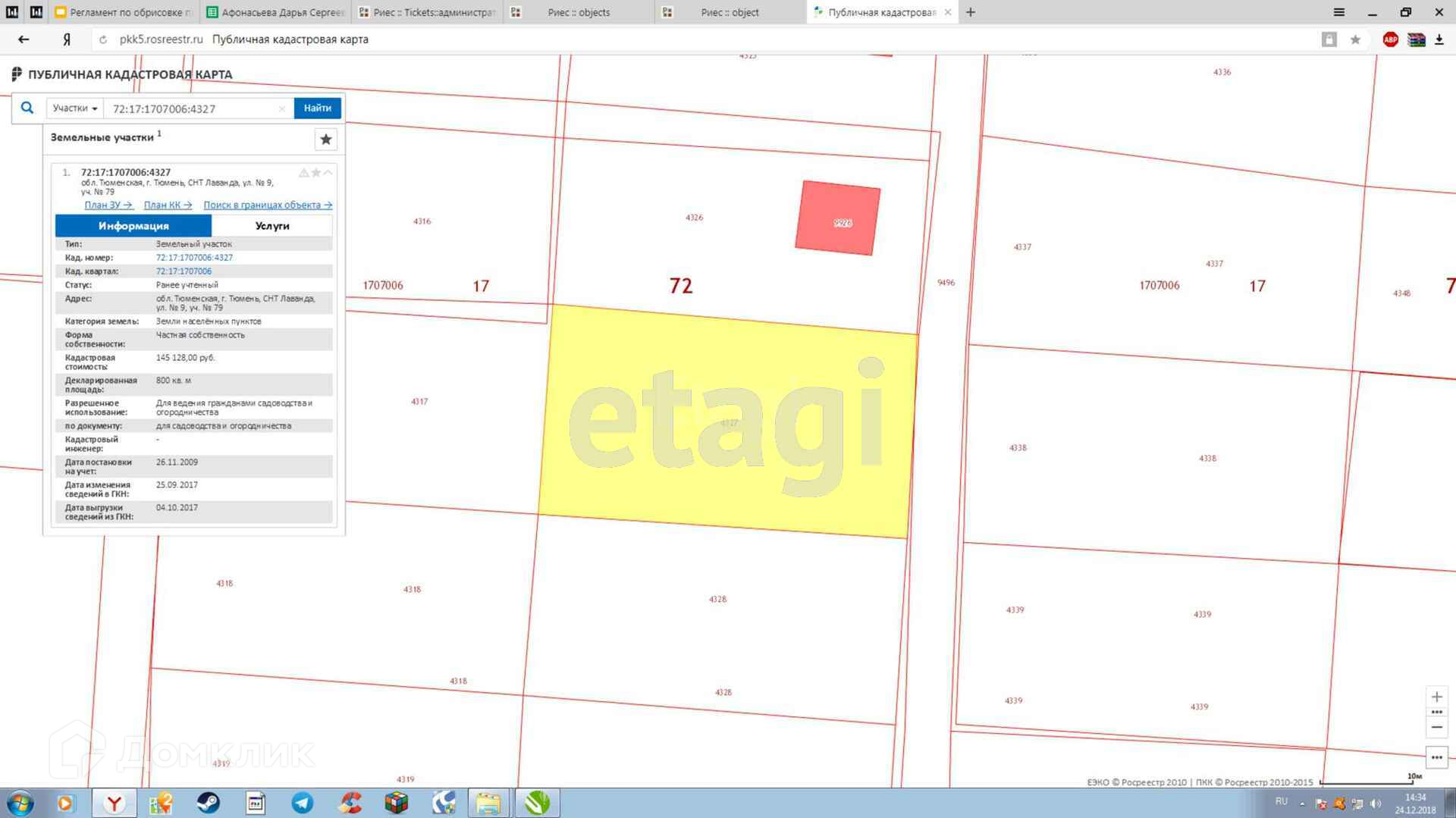Clear the search field with the X
The height and width of the screenshot is (818, 1456).
click(x=282, y=109)
